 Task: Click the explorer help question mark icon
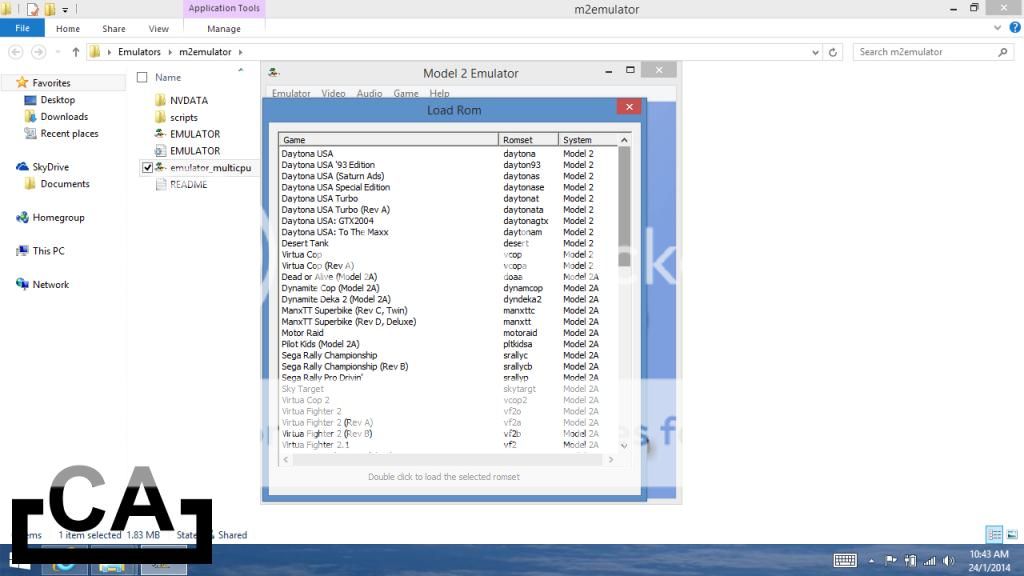click(1015, 29)
